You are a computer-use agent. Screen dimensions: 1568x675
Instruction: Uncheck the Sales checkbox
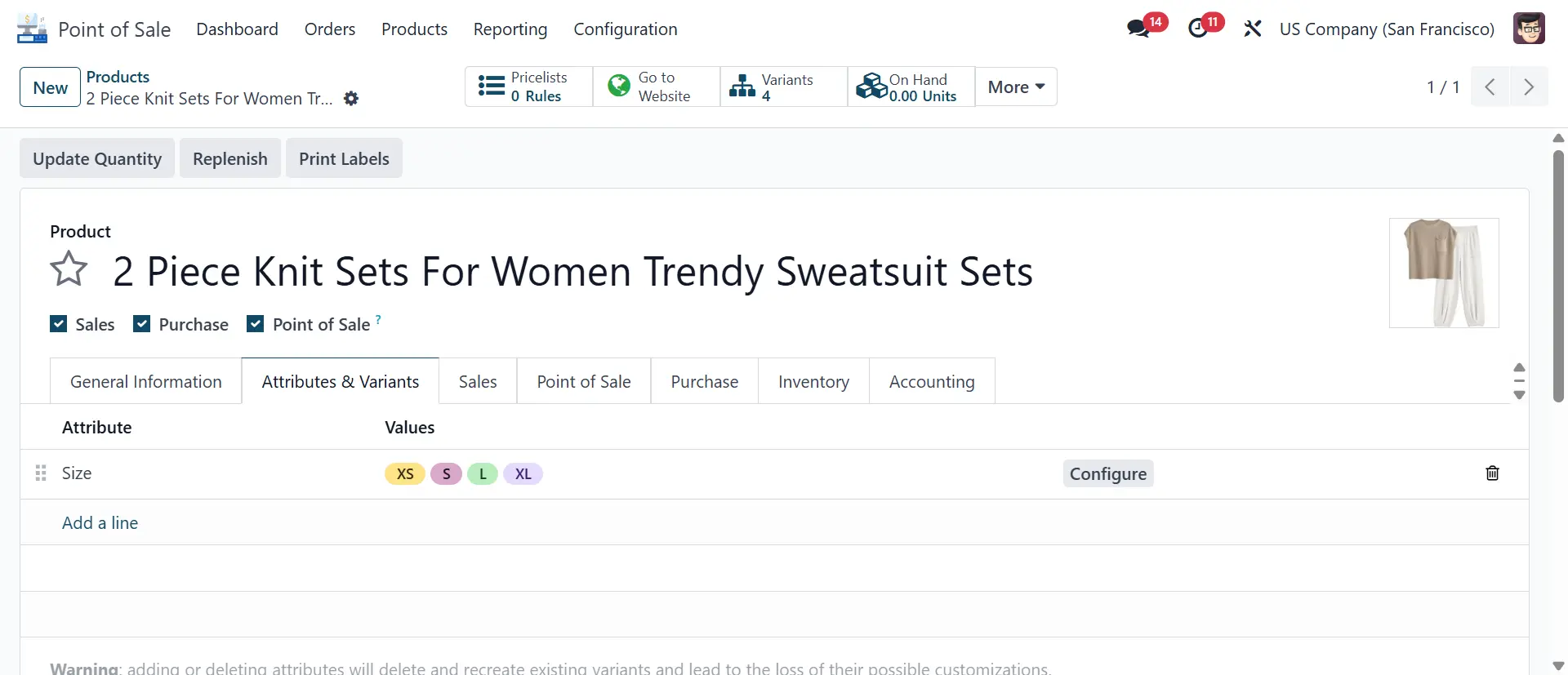pyautogui.click(x=59, y=324)
